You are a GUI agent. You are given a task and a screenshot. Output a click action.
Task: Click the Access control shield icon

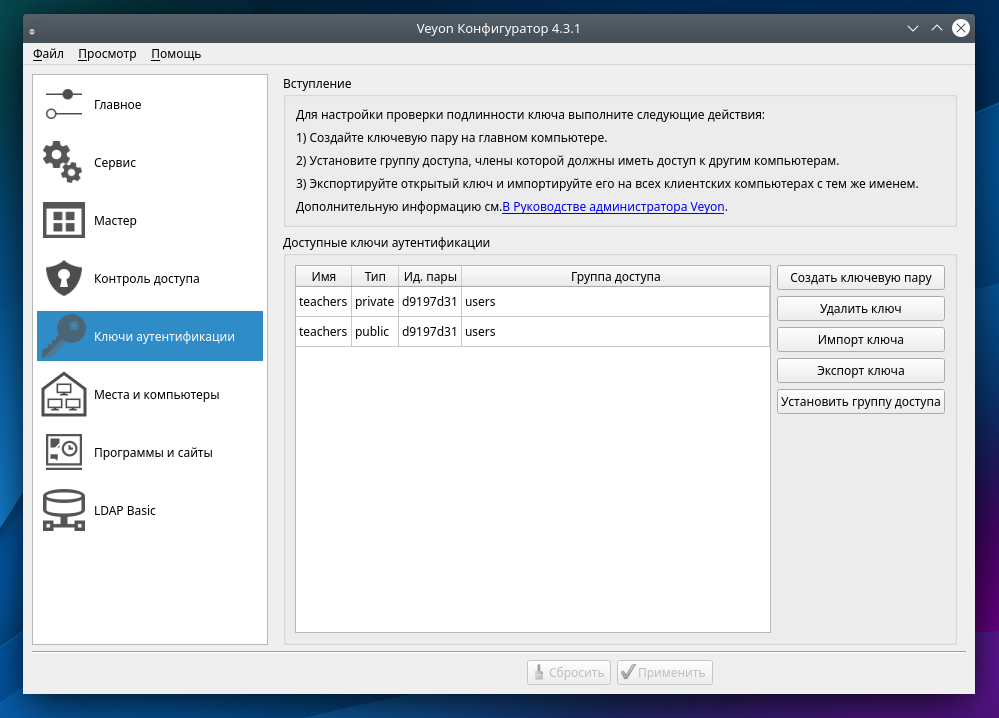[64, 278]
